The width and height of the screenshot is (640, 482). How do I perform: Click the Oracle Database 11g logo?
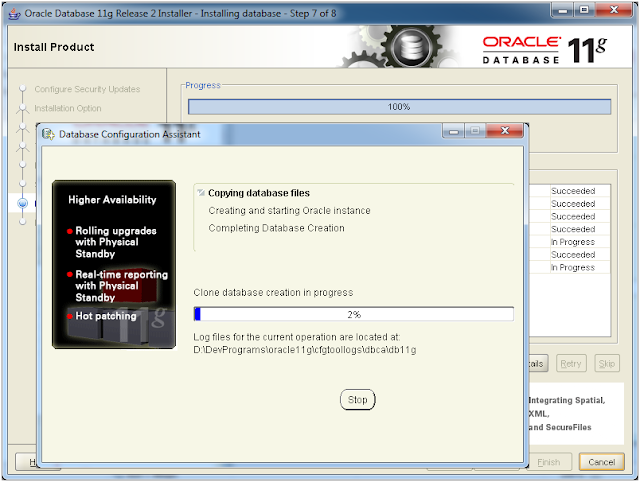[x=544, y=50]
